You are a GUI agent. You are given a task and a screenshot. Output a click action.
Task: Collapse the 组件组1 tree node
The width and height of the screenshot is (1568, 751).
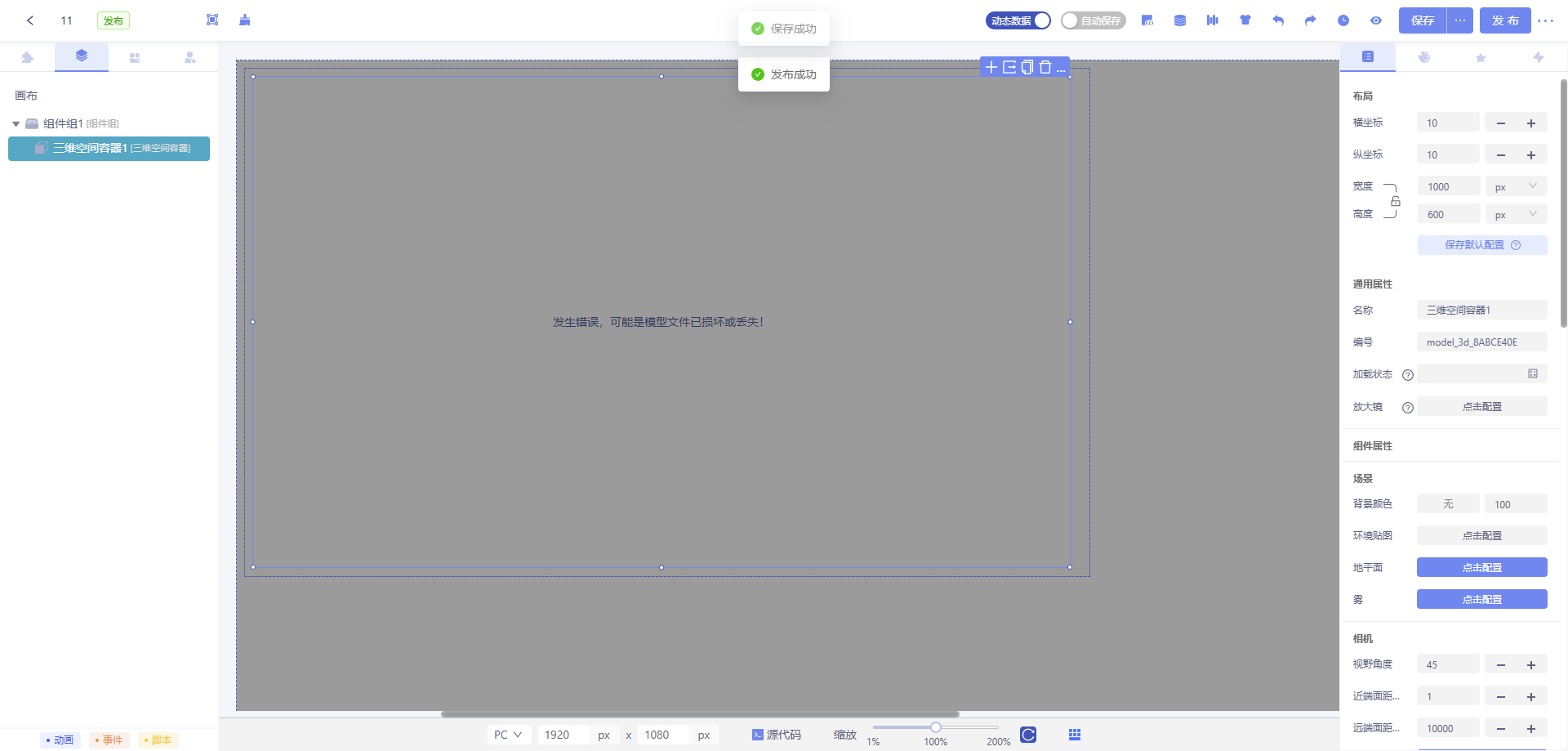tap(16, 124)
